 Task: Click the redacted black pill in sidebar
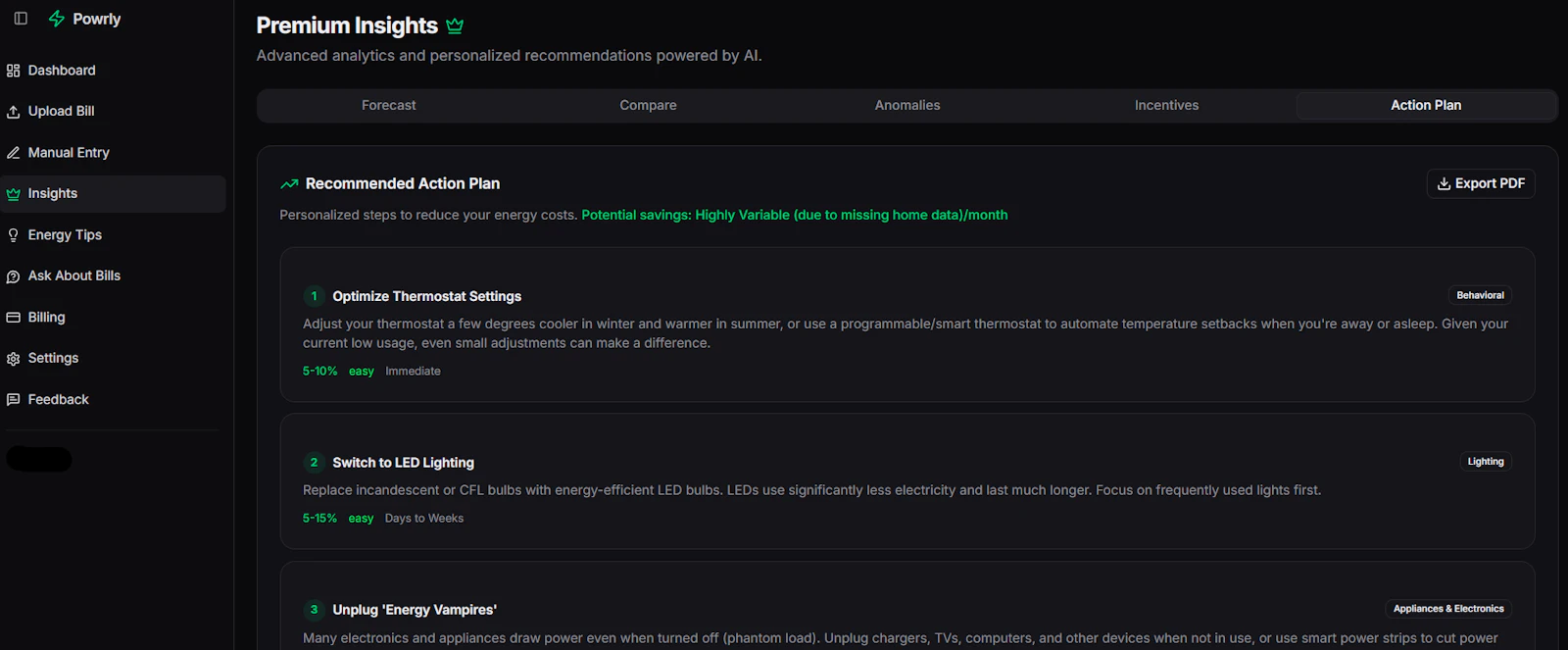(x=39, y=460)
